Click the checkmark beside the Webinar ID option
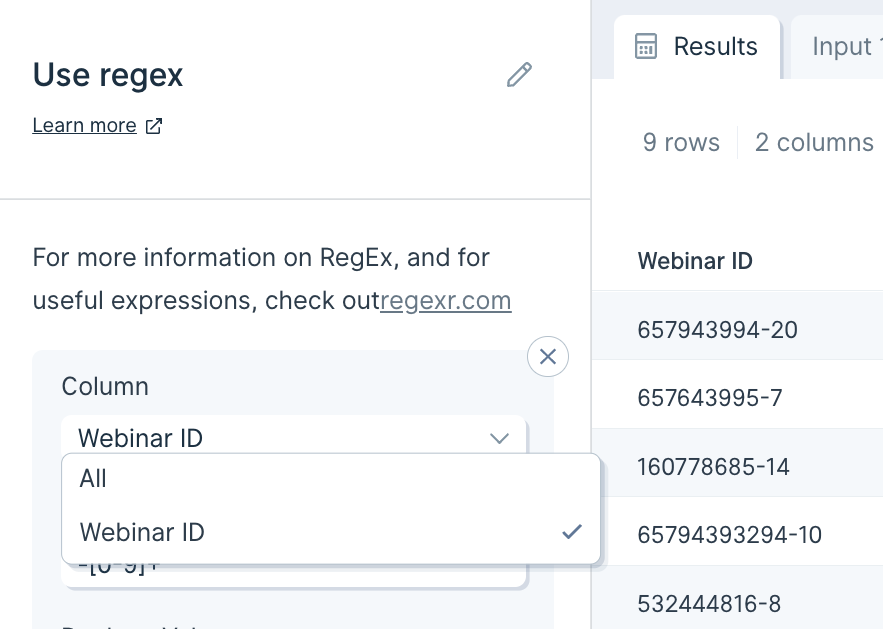The width and height of the screenshot is (883, 629). (x=572, y=532)
